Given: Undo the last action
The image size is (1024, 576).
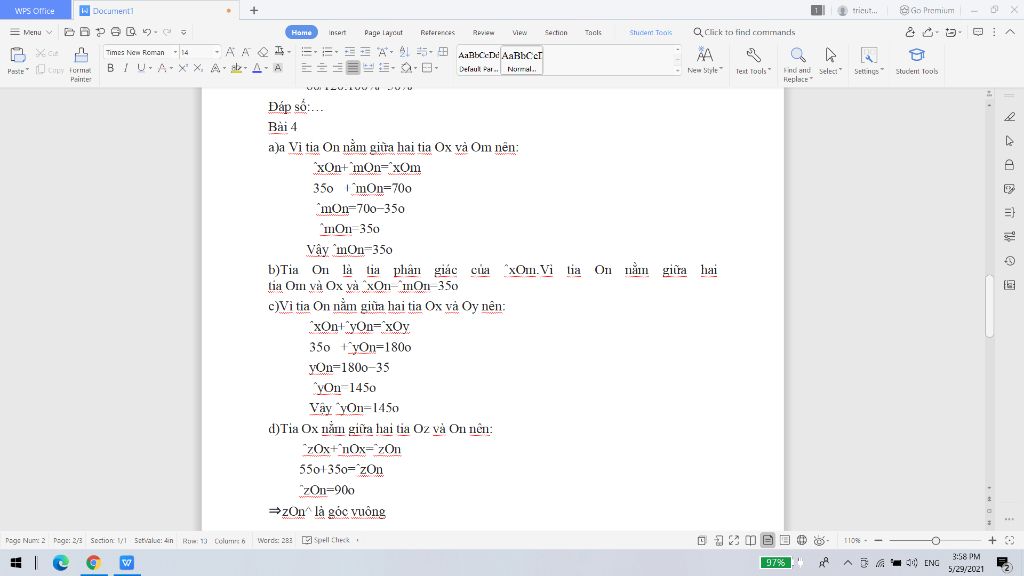Looking at the screenshot, I should 147,32.
